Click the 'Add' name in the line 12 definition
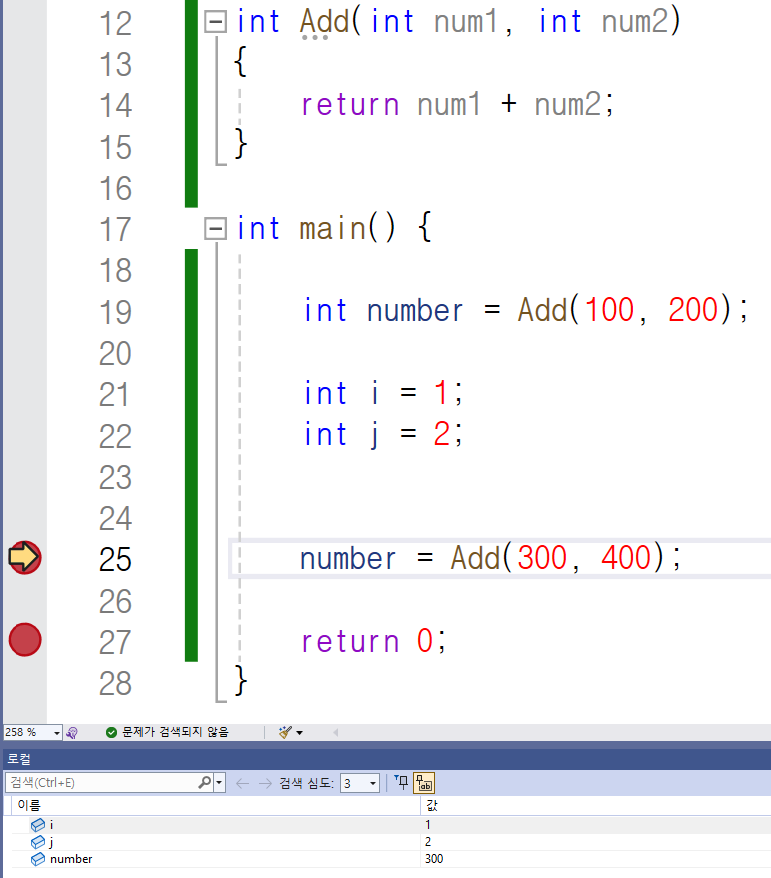This screenshot has height=878, width=771. [324, 22]
